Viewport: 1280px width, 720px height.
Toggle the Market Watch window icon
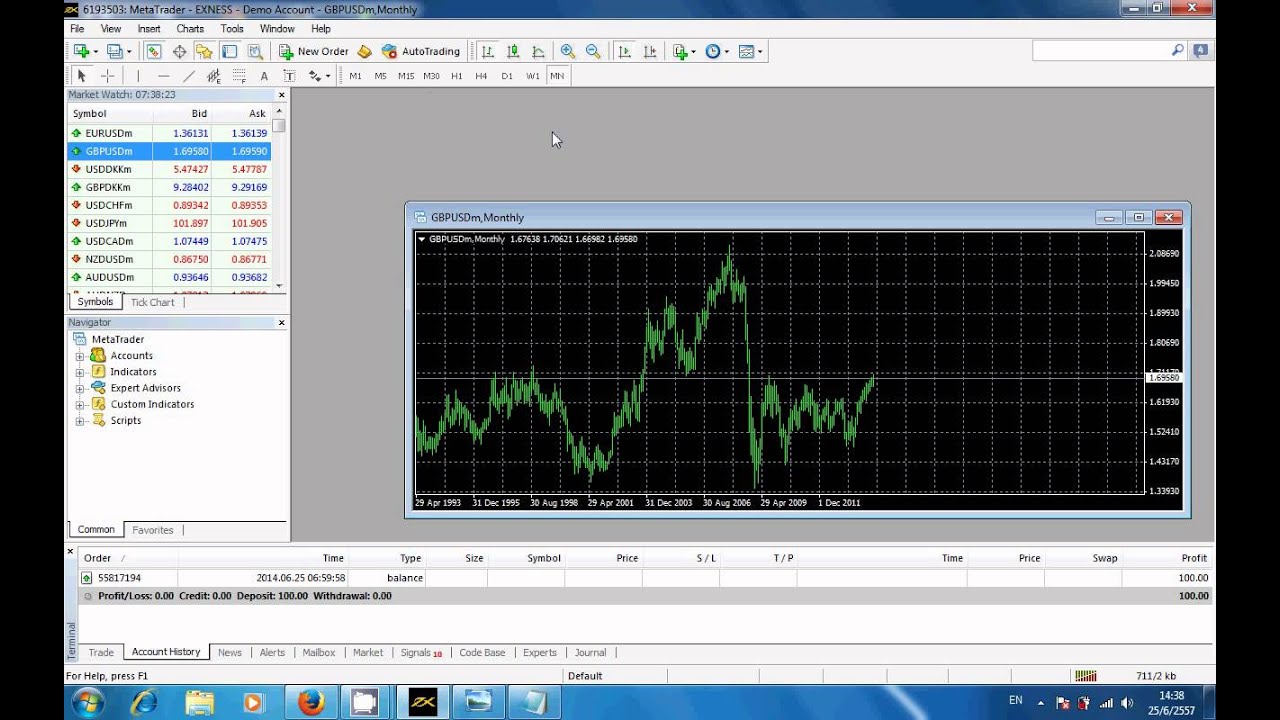click(154, 51)
